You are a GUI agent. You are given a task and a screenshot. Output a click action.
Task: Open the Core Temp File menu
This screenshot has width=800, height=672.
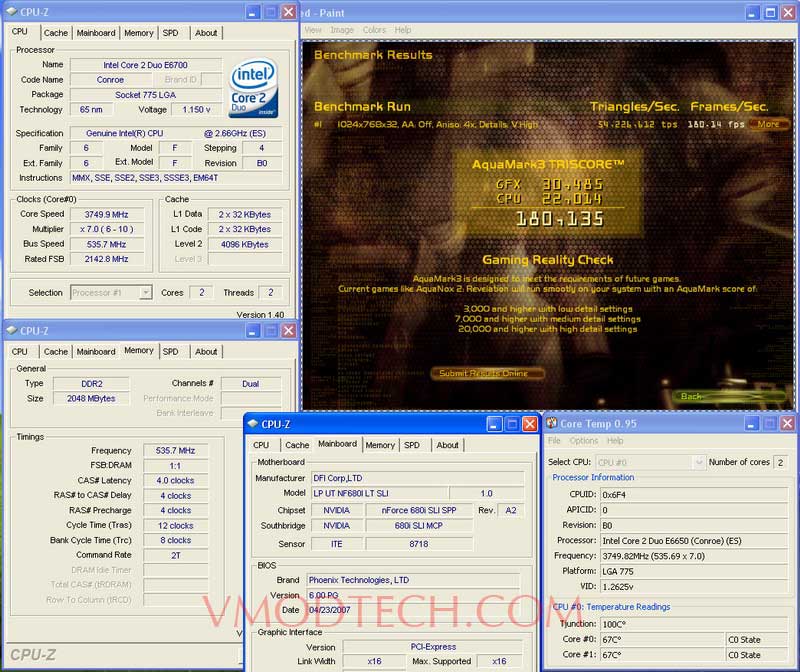pyautogui.click(x=554, y=440)
